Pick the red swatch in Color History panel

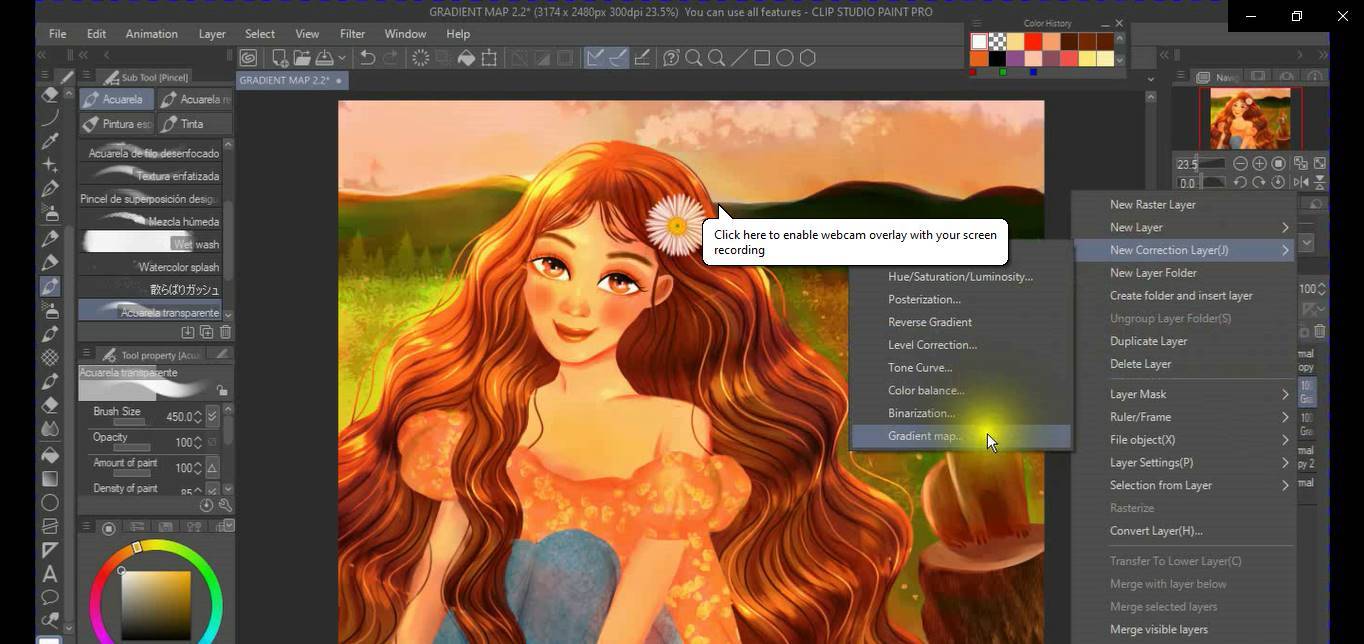(1032, 42)
